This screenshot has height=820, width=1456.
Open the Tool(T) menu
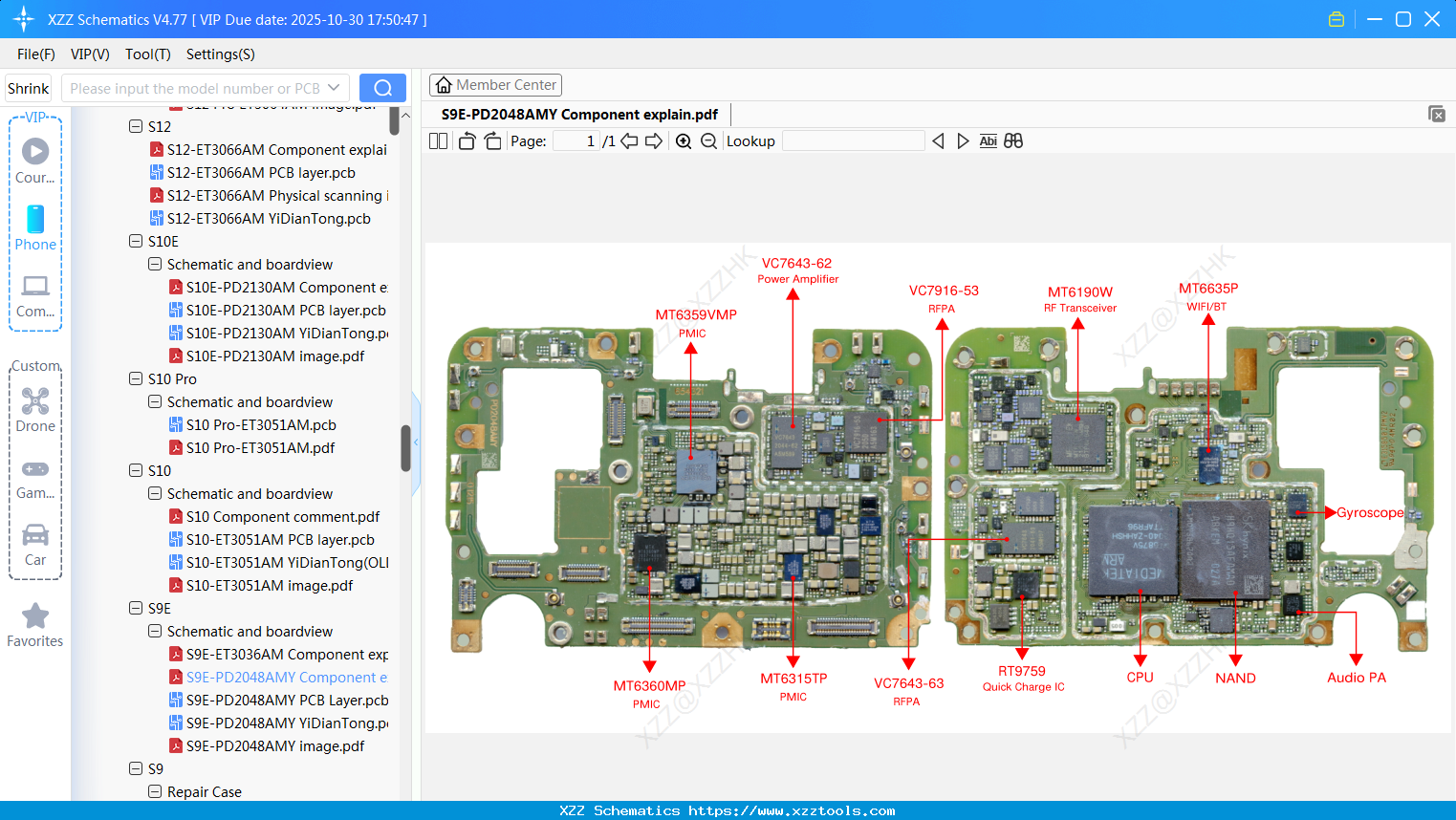click(147, 54)
